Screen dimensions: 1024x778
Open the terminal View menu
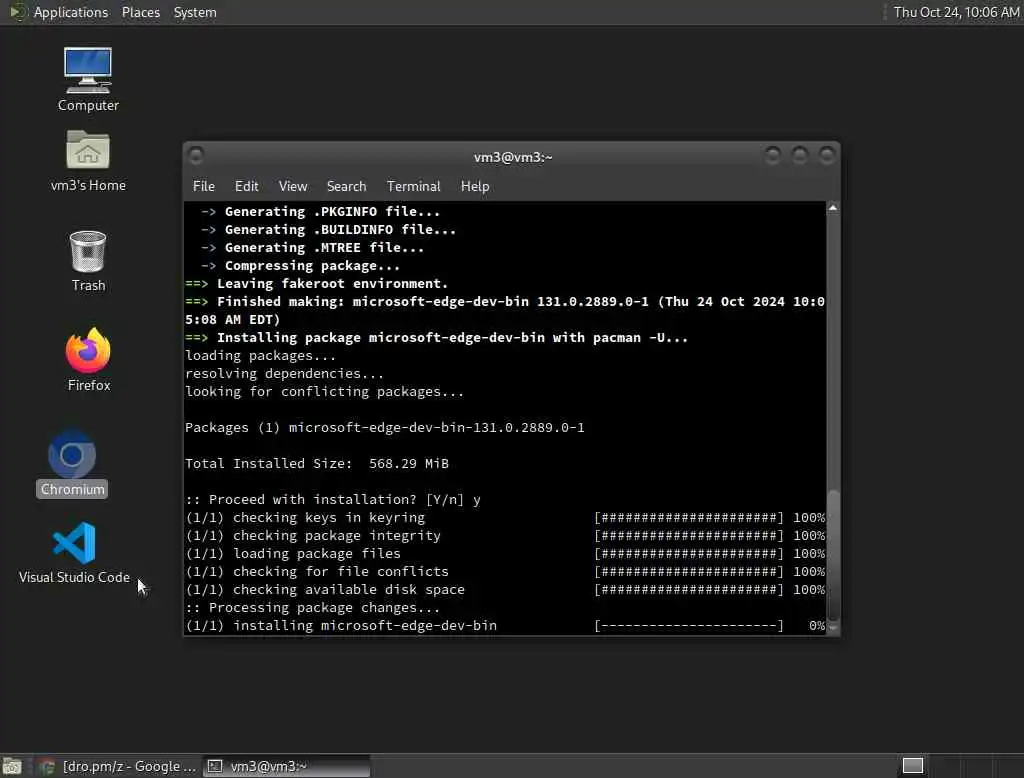[293, 186]
